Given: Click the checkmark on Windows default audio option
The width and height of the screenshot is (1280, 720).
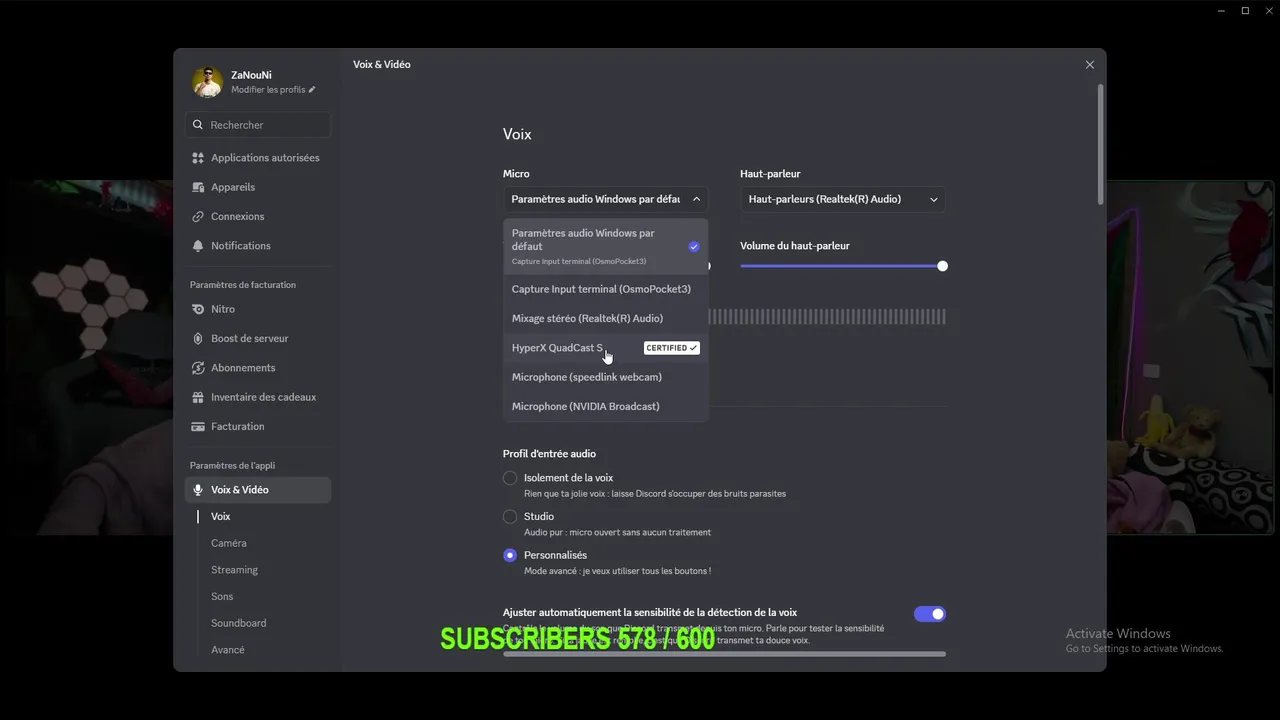Looking at the screenshot, I should pos(694,246).
